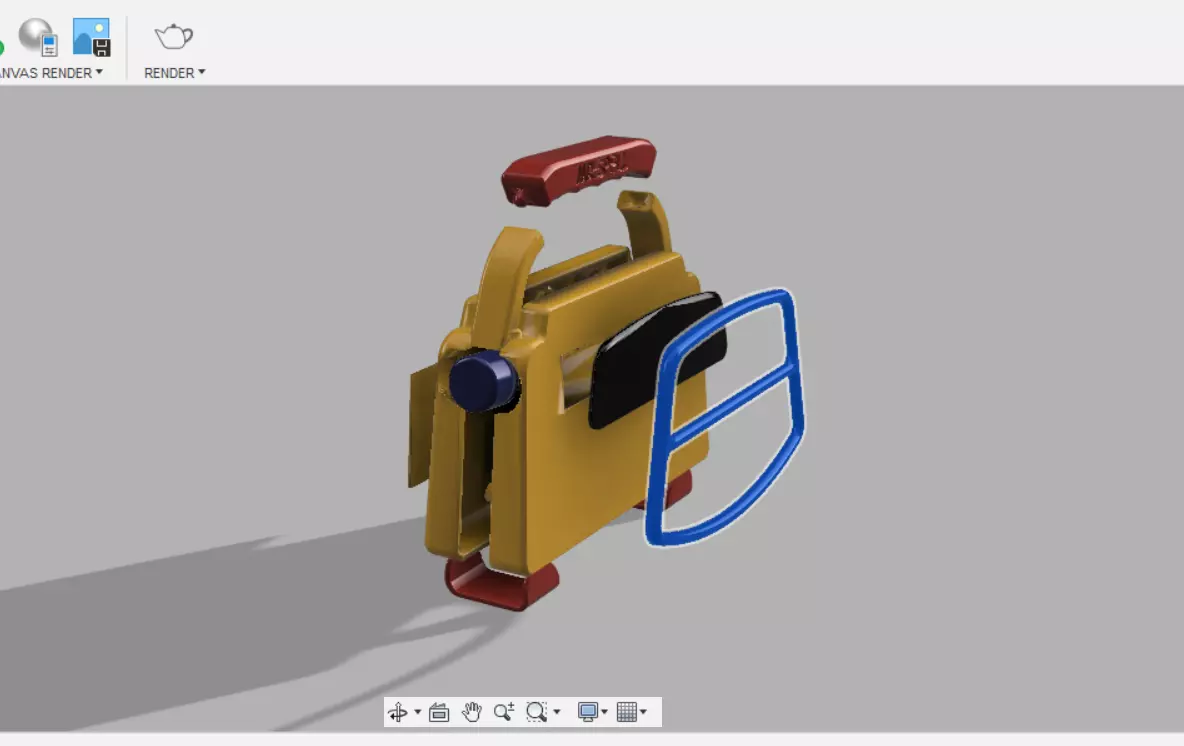Open Display Settings monitor icon
Image resolution: width=1184 pixels, height=746 pixels.
587,712
